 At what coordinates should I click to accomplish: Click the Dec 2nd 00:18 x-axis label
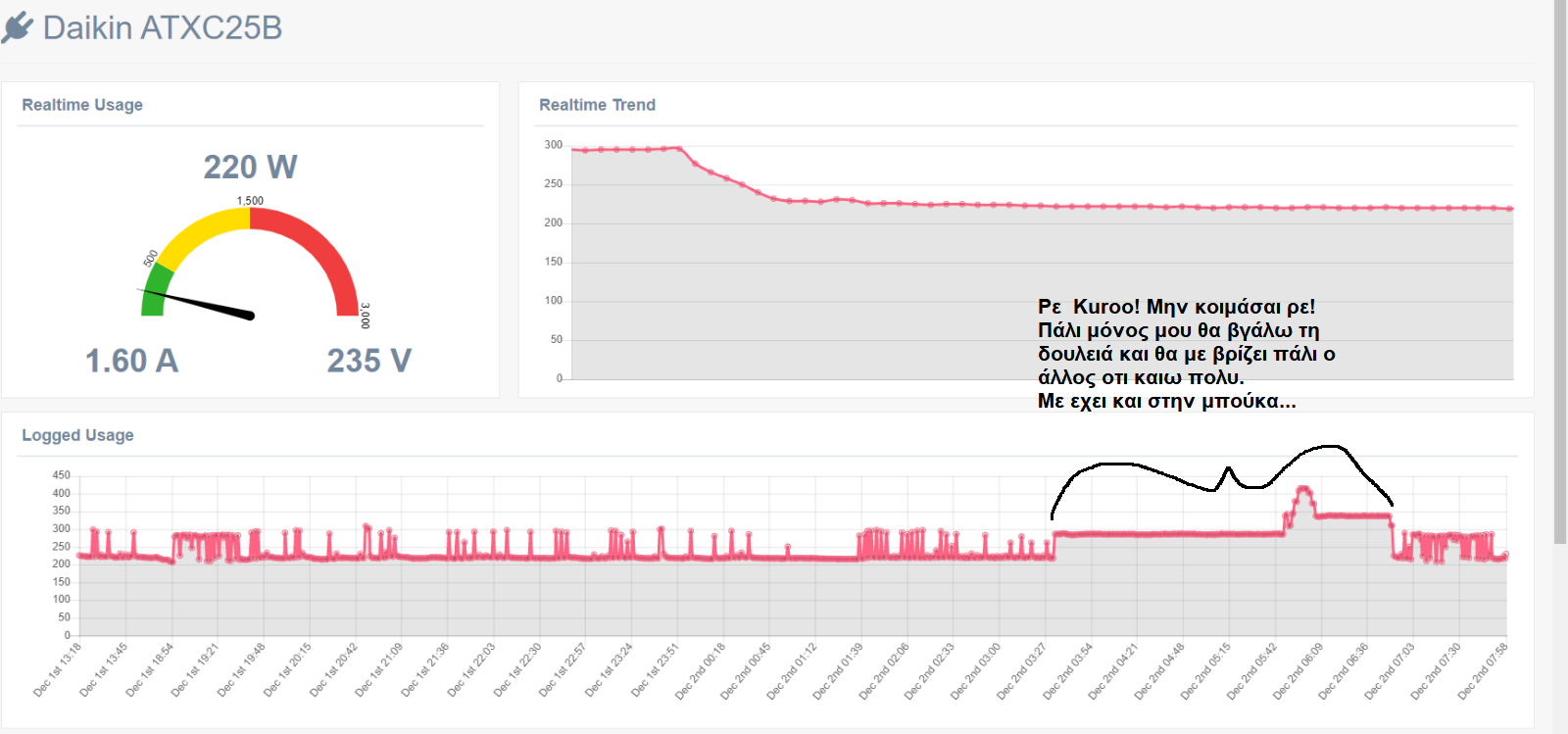(701, 670)
